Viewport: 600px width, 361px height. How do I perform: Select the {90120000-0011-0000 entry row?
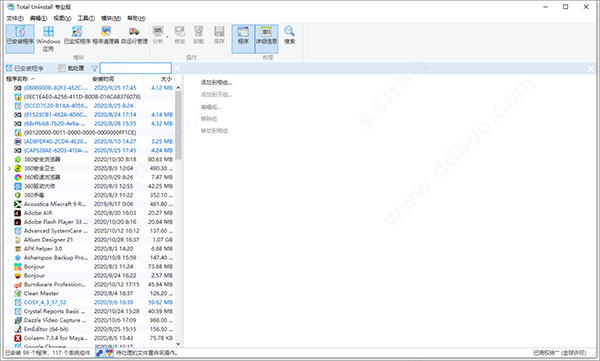coord(90,132)
